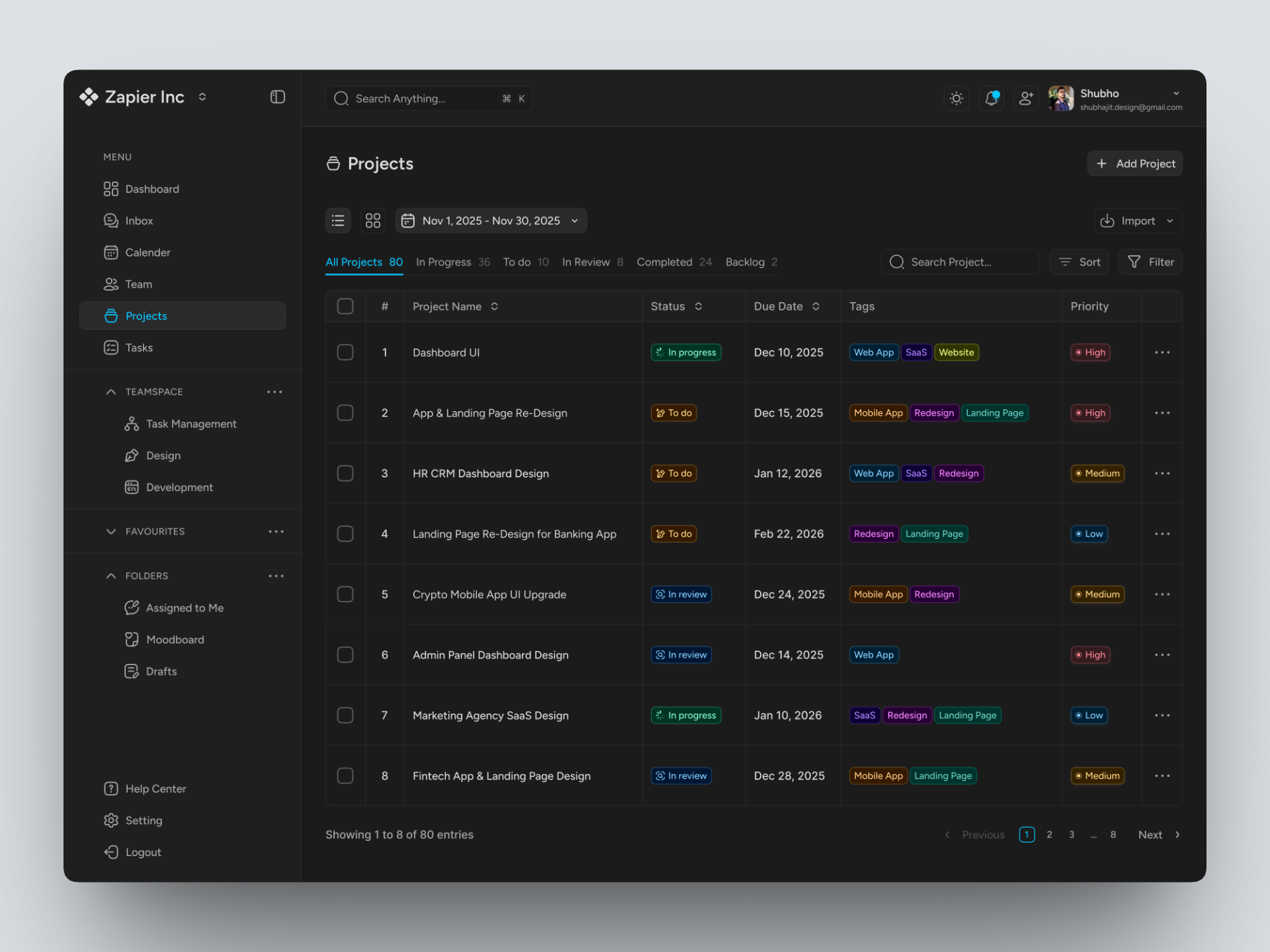1270x952 pixels.
Task: Open the Nov 1 - Nov 30 date range dropdown
Action: click(x=491, y=220)
